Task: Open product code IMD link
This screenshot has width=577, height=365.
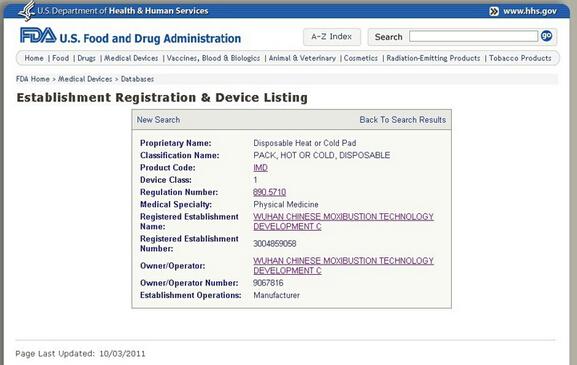Action: click(260, 168)
